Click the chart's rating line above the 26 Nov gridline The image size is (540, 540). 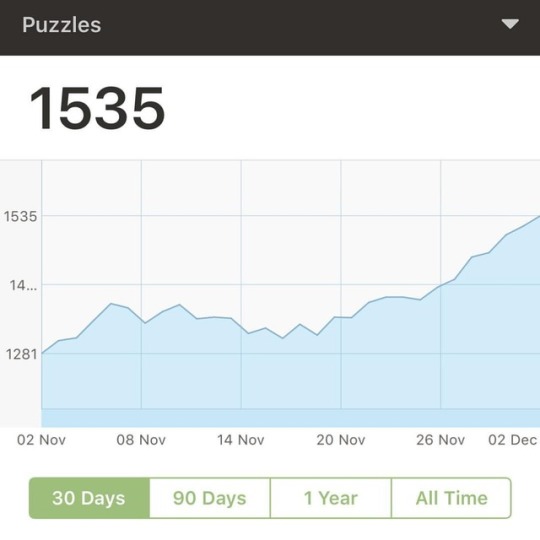pyautogui.click(x=440, y=286)
